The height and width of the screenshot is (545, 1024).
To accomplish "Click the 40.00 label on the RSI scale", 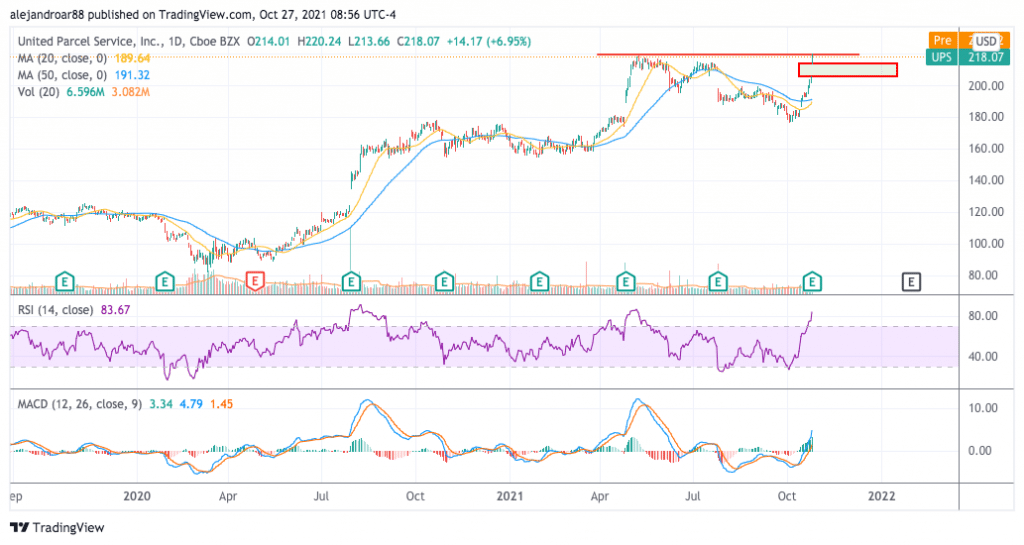I will 983,356.
